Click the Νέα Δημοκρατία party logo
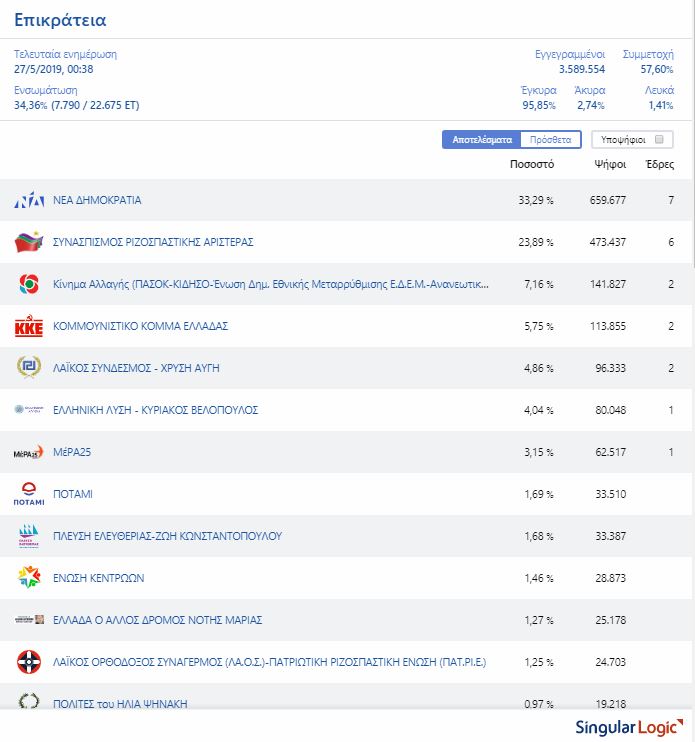695x742 pixels. [x=28, y=201]
